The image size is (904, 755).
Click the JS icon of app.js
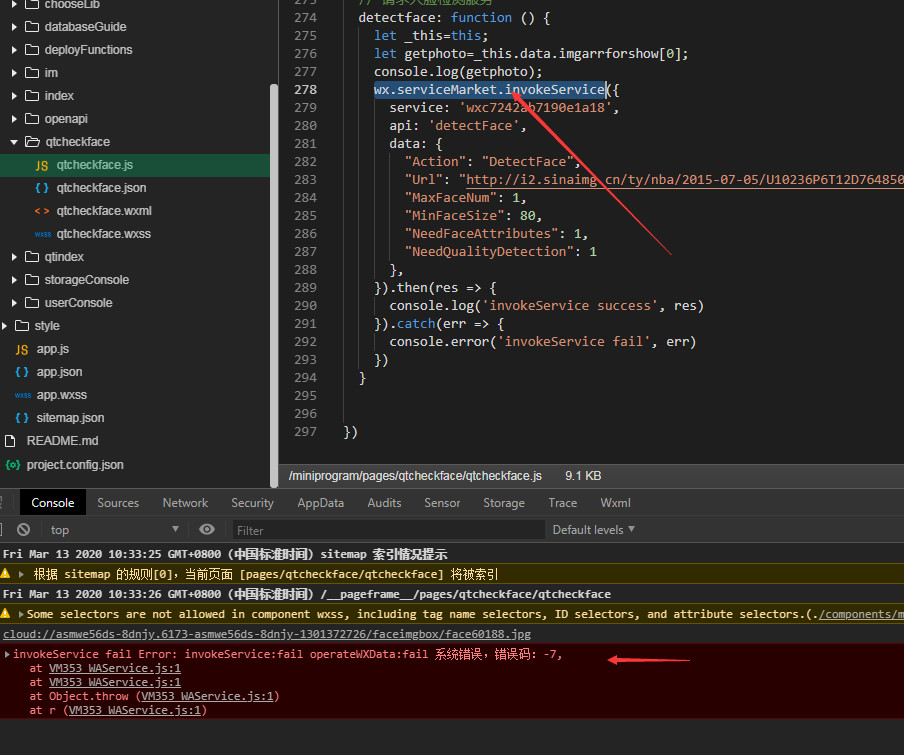pyautogui.click(x=22, y=349)
